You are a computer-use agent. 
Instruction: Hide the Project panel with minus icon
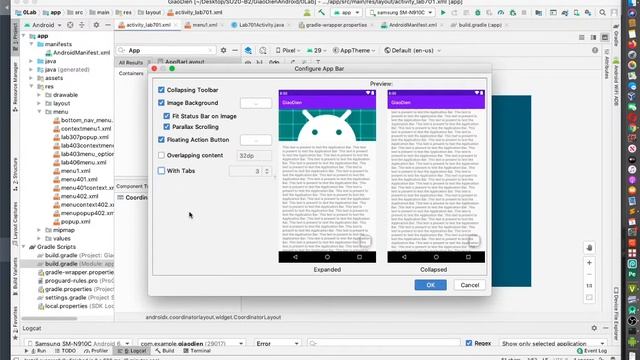point(107,25)
